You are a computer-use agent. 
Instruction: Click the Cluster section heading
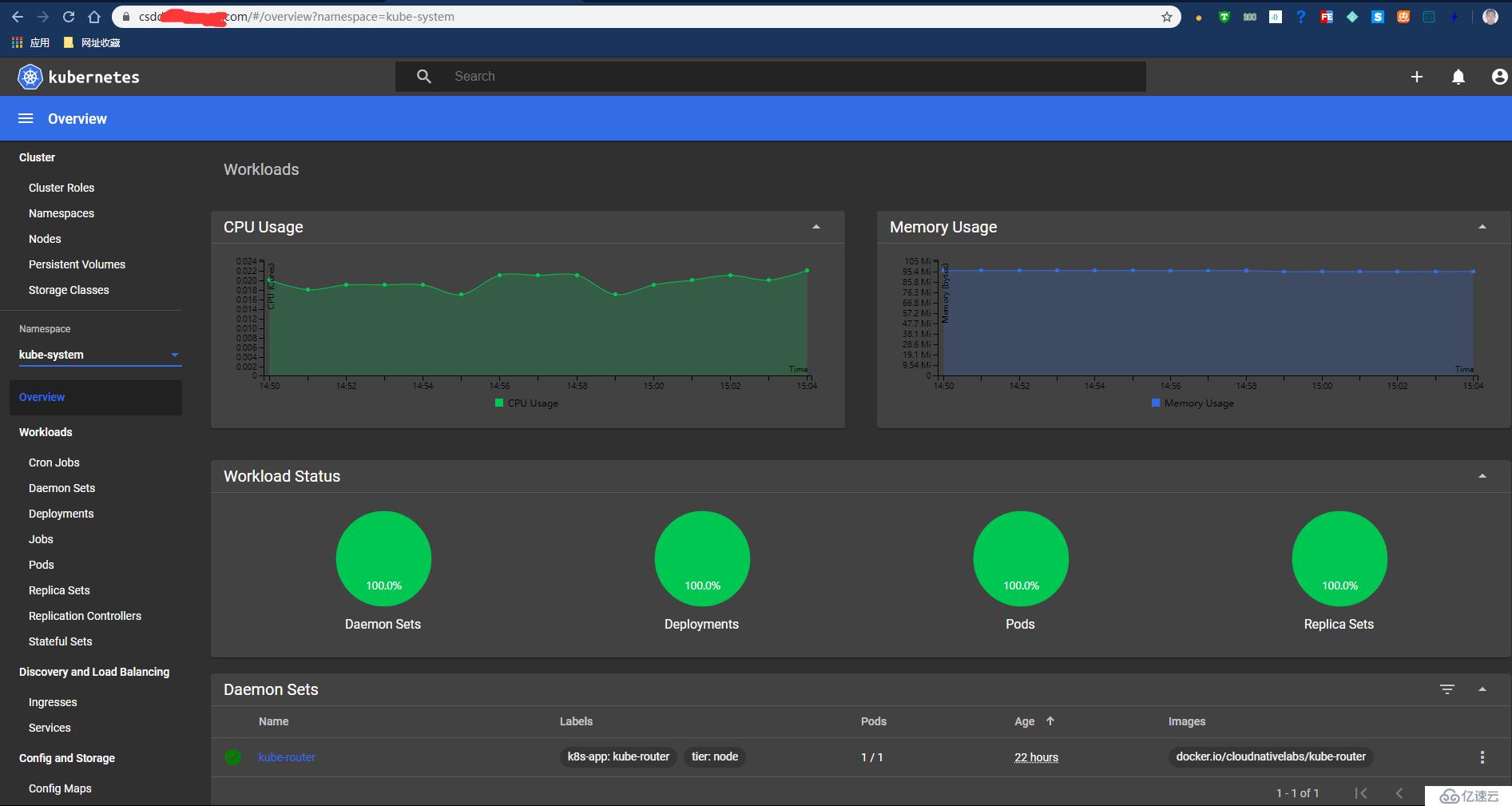(37, 157)
